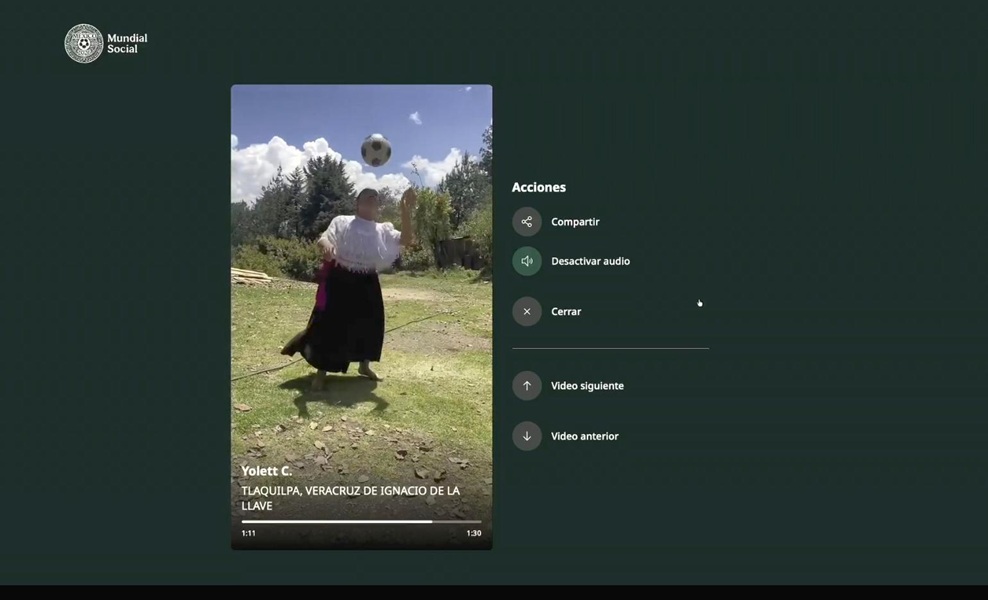Mute audio using the speaker icon
This screenshot has width=988, height=600.
[x=527, y=261]
